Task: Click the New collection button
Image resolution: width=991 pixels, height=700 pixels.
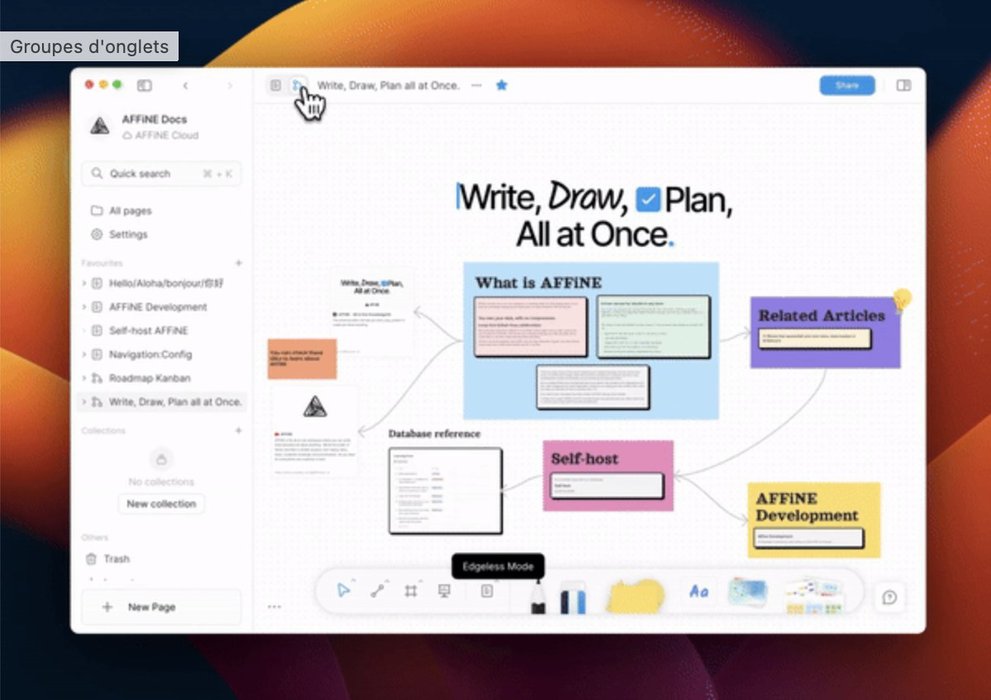Action: pyautogui.click(x=161, y=504)
